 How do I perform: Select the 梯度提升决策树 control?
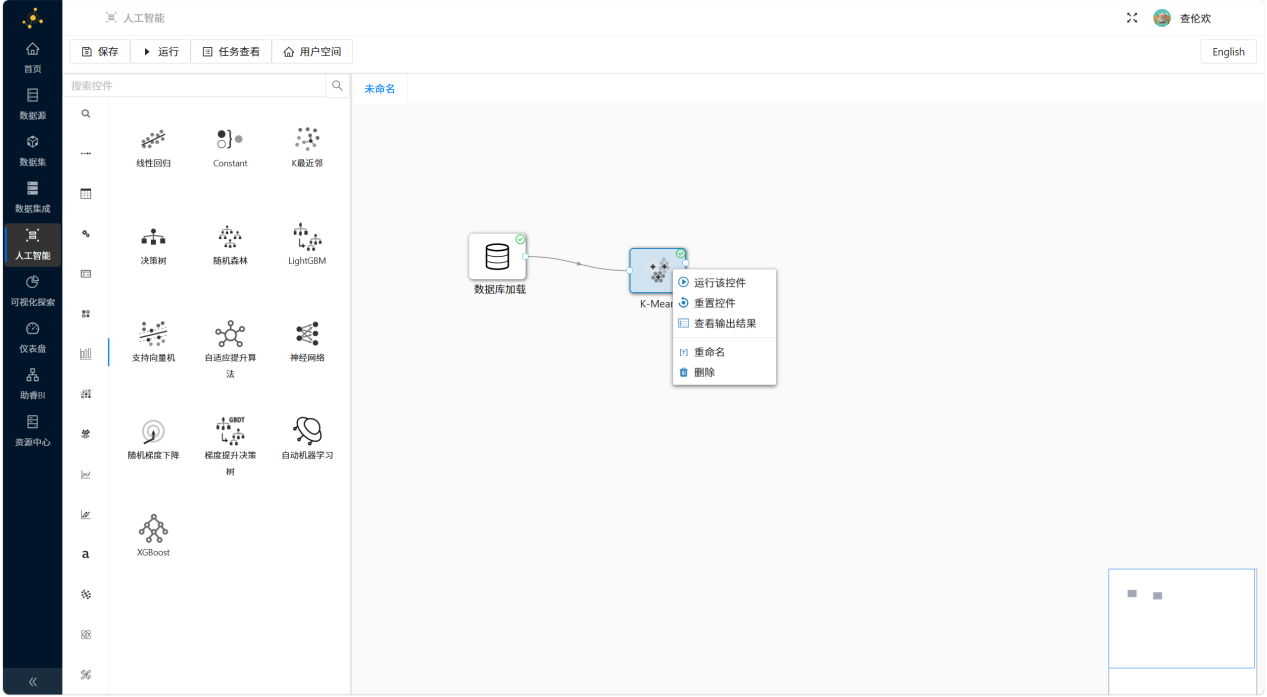230,446
